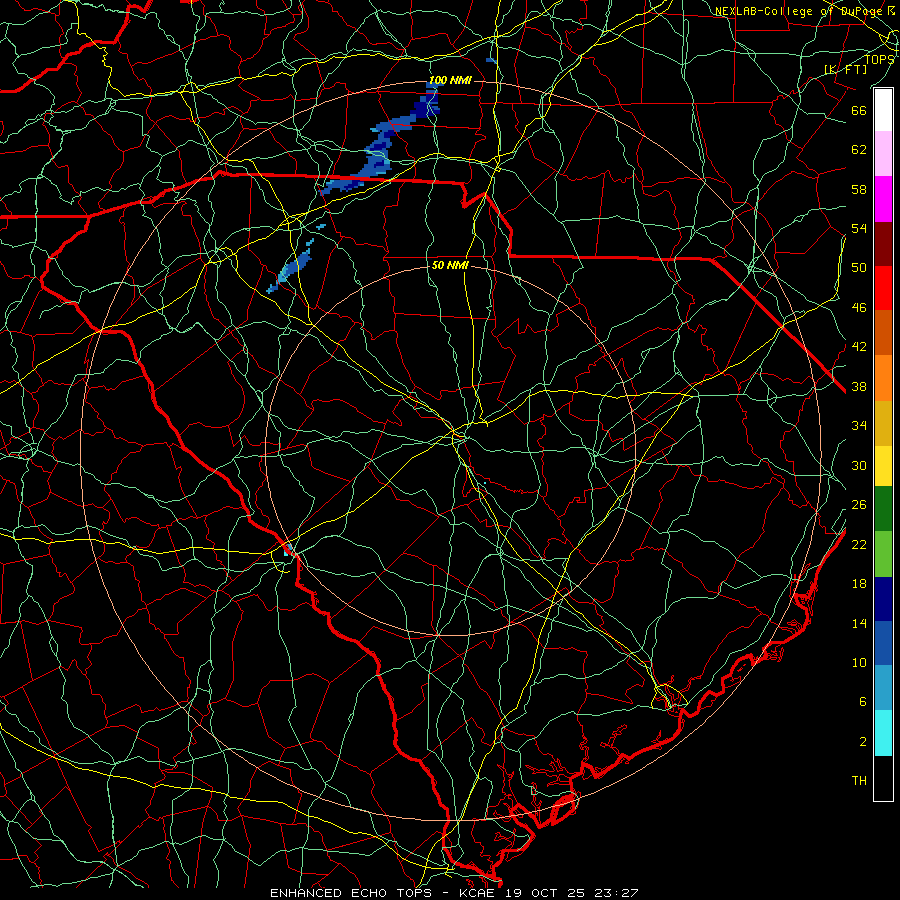Click the '50 NMI' range ring label
This screenshot has height=900, width=900.
point(450,265)
